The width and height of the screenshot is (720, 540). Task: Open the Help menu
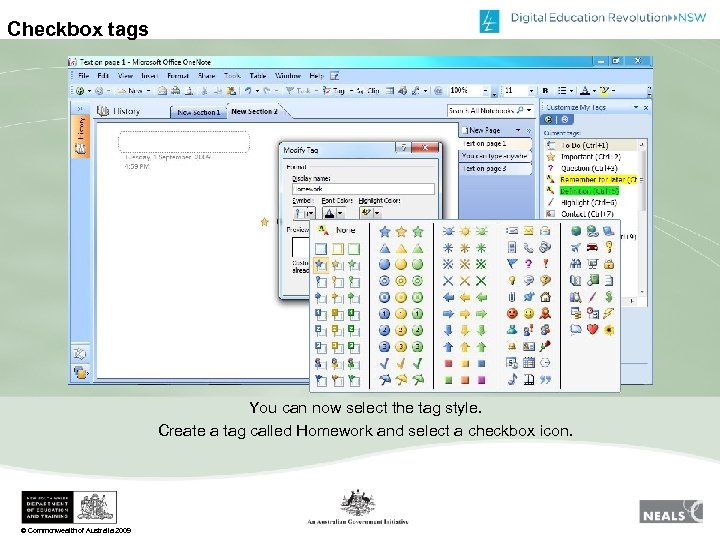point(316,76)
